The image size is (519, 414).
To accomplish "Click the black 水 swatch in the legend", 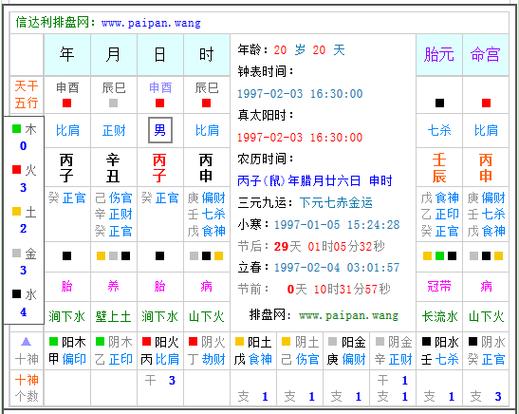I will pyautogui.click(x=17, y=294).
